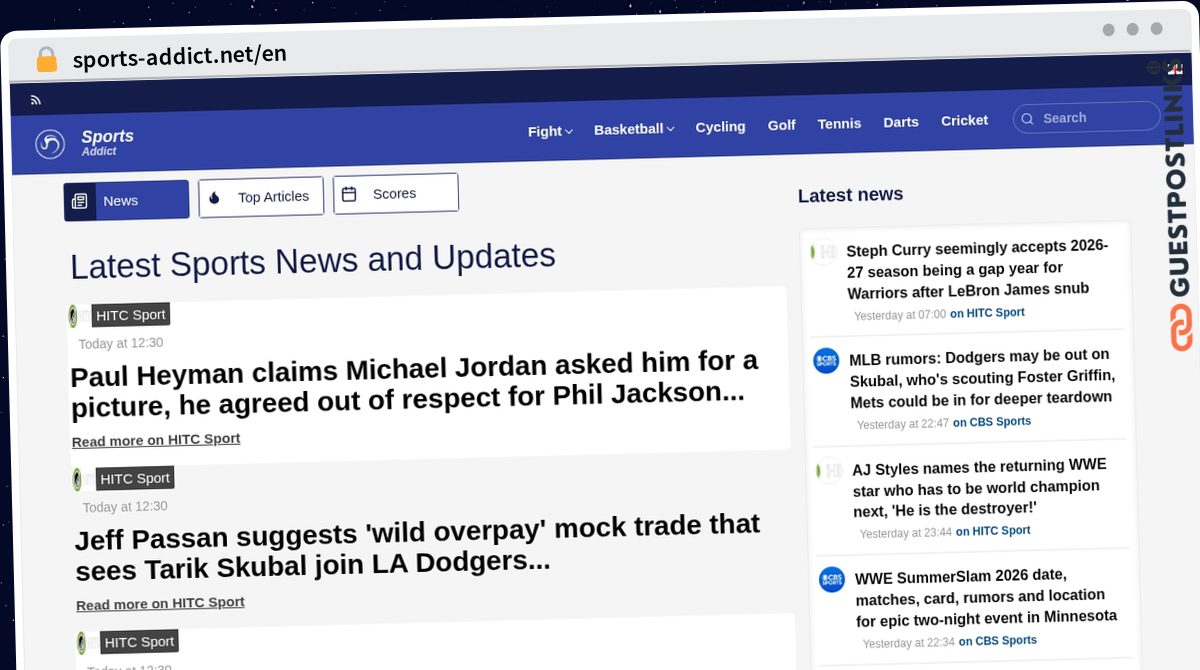Open Jeff Passan mock trade headline
The width and height of the screenshot is (1200, 670).
point(418,547)
